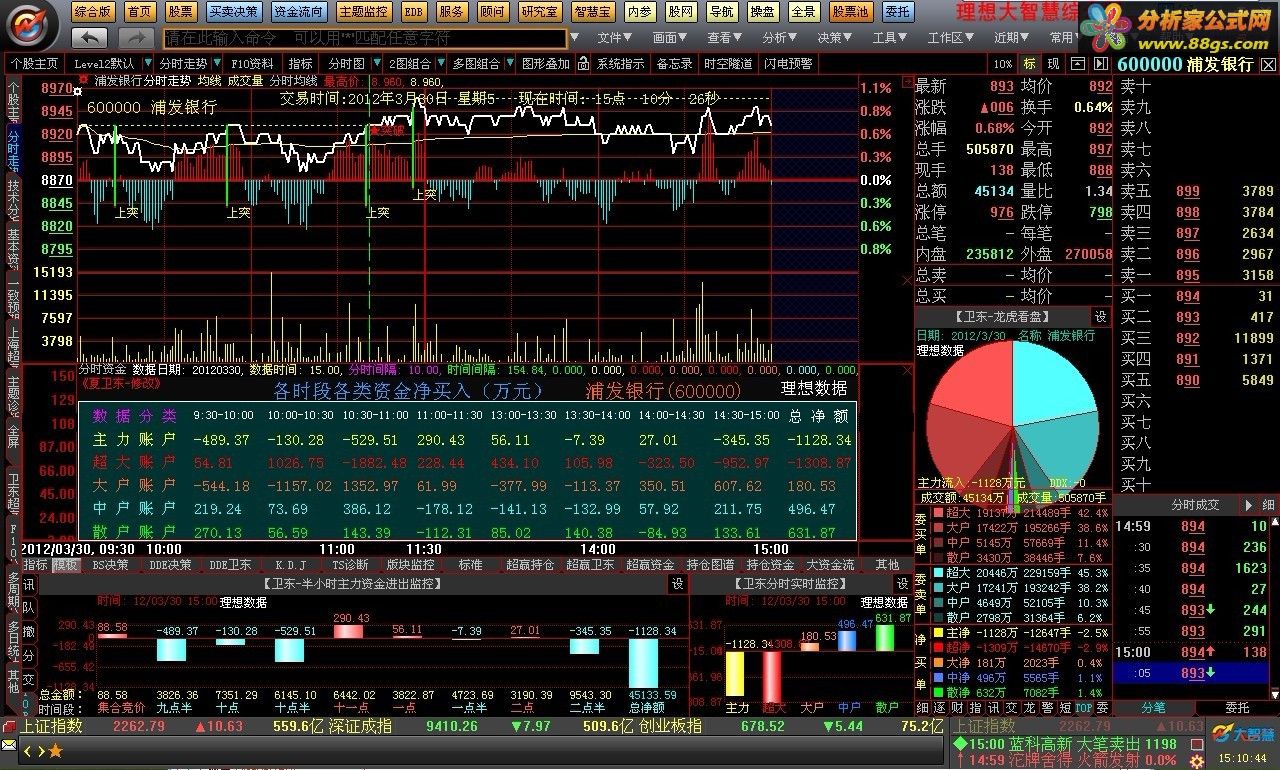Open the 分析 menu
This screenshot has width=1280, height=770.
[779, 38]
